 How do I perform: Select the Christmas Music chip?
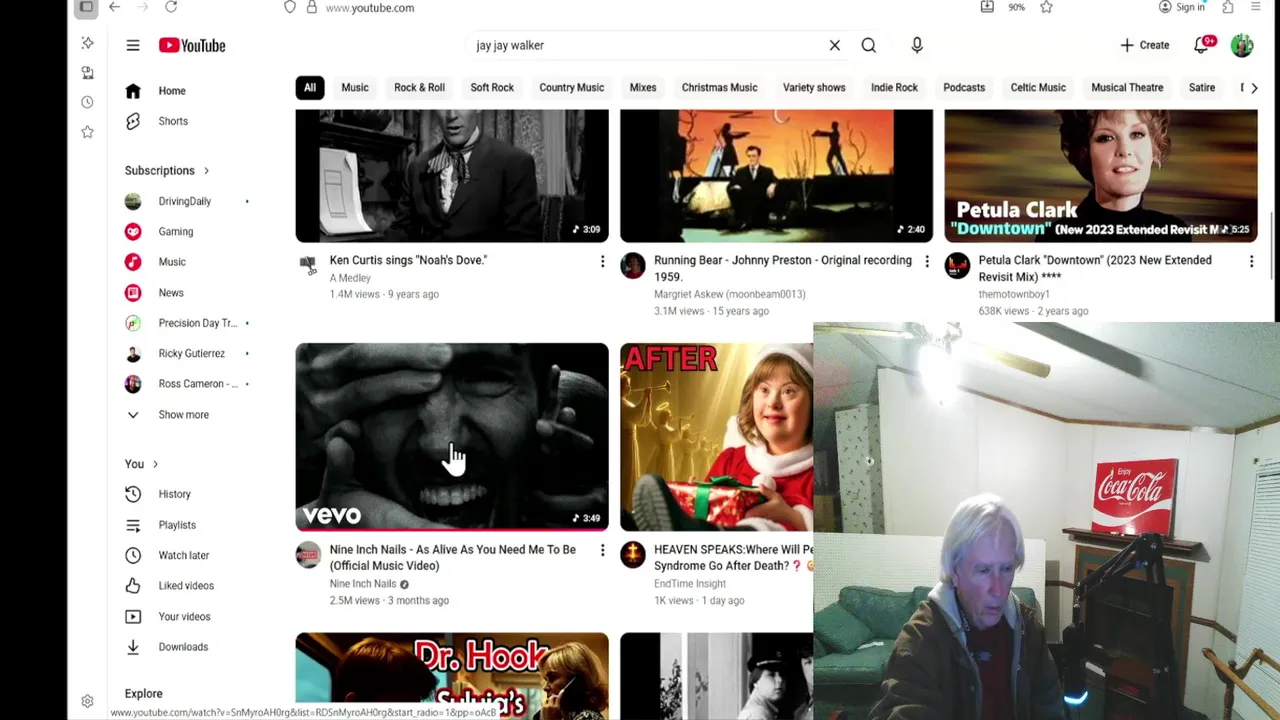719,88
